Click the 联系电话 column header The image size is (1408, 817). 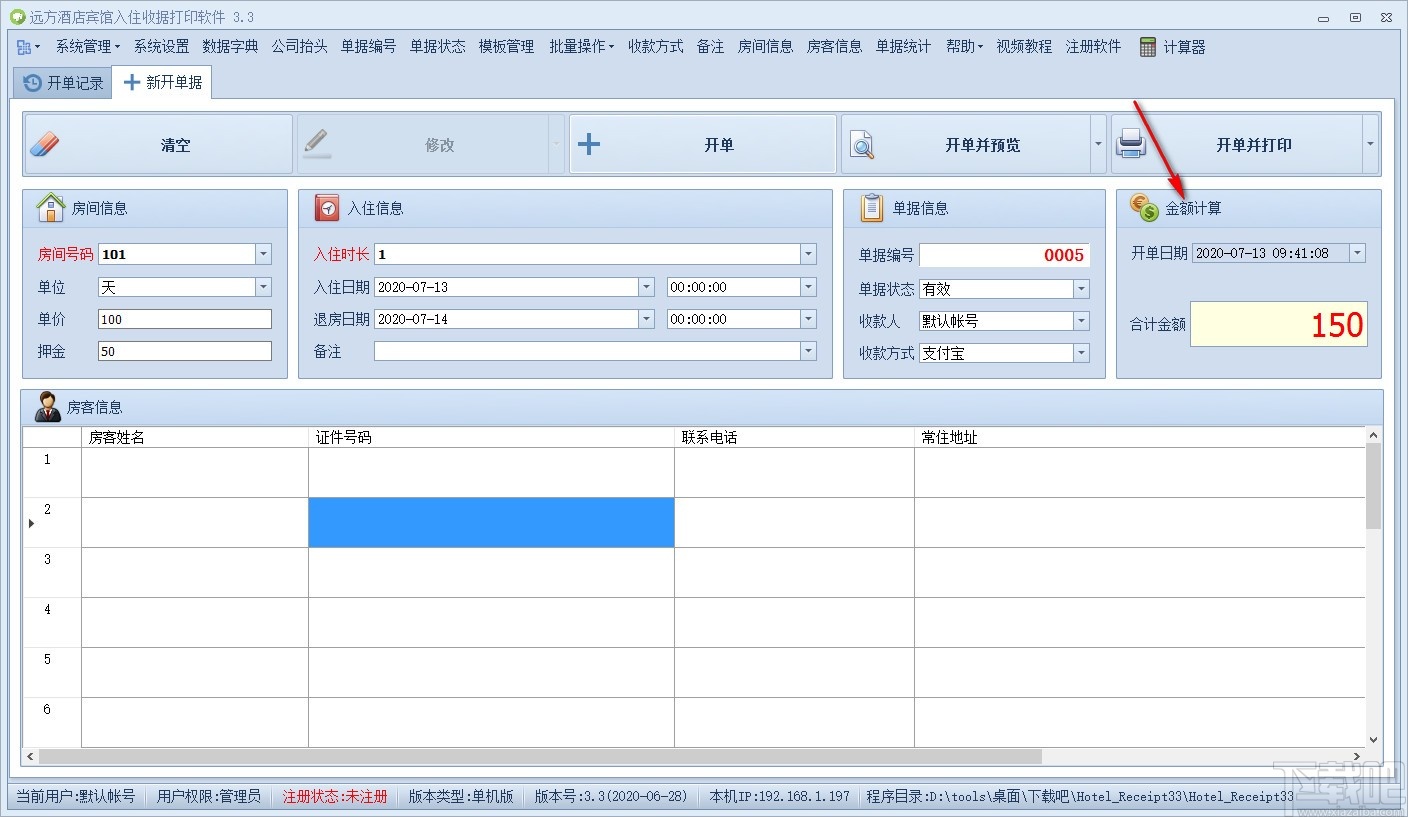[x=794, y=437]
